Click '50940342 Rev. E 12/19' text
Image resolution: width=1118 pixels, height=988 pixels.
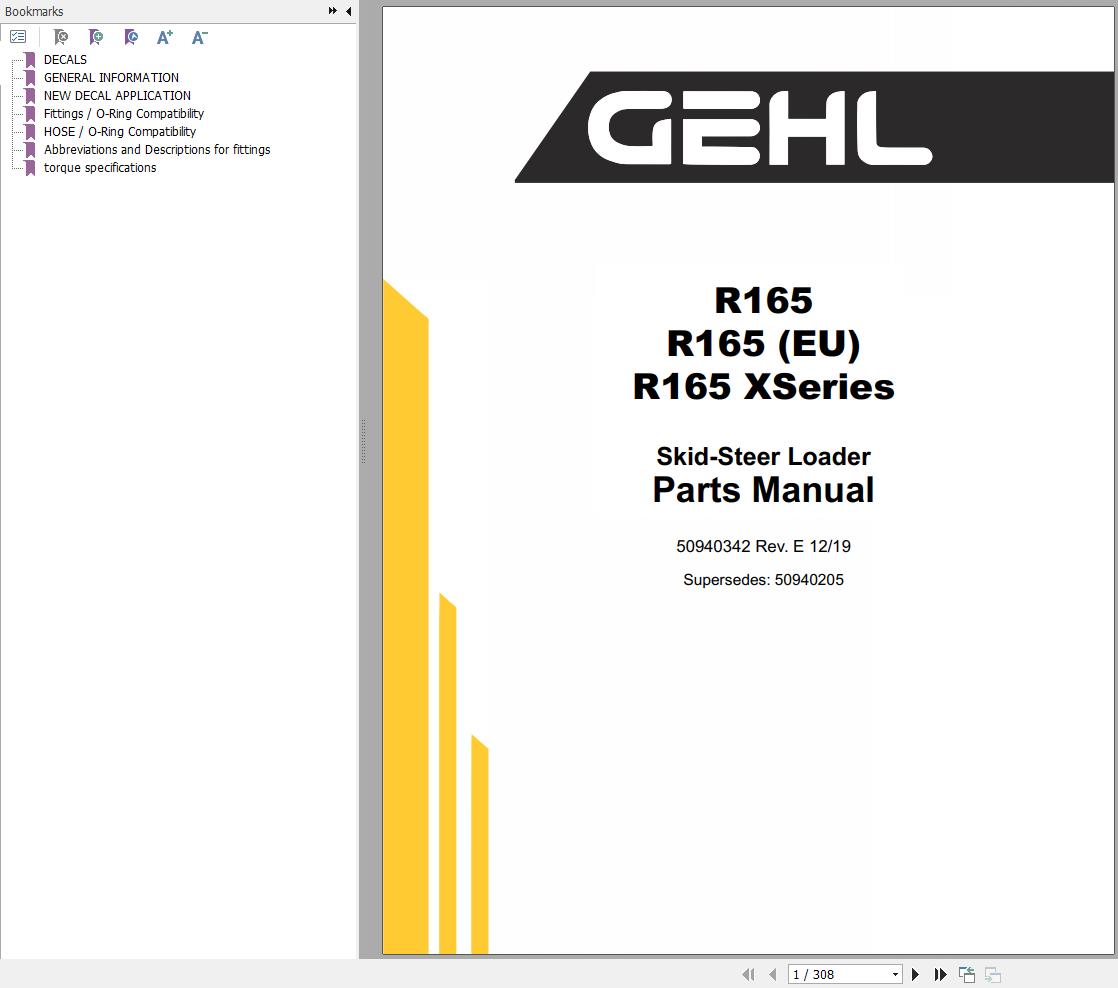tap(763, 546)
